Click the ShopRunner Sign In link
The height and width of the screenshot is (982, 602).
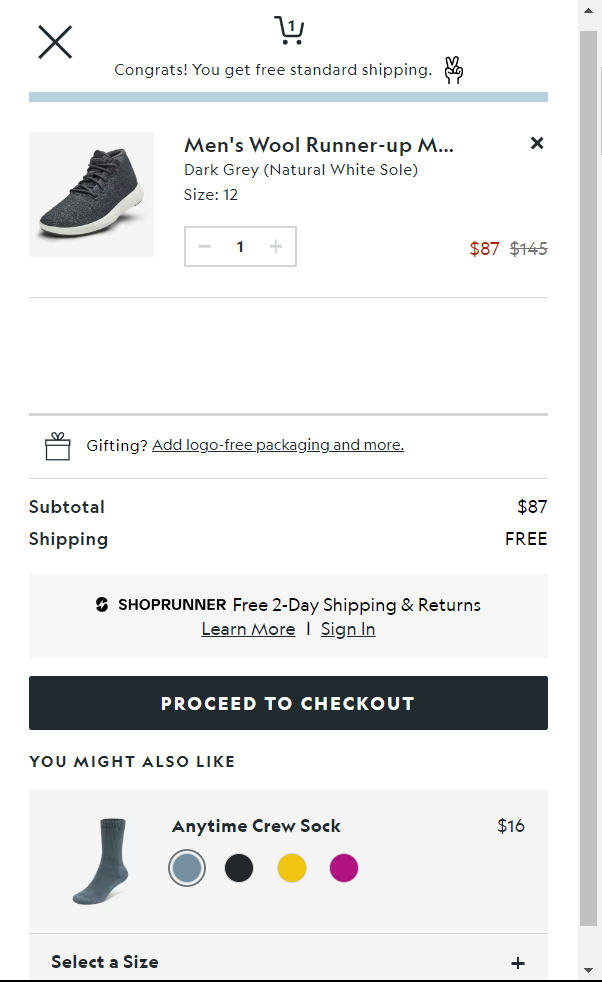point(348,629)
